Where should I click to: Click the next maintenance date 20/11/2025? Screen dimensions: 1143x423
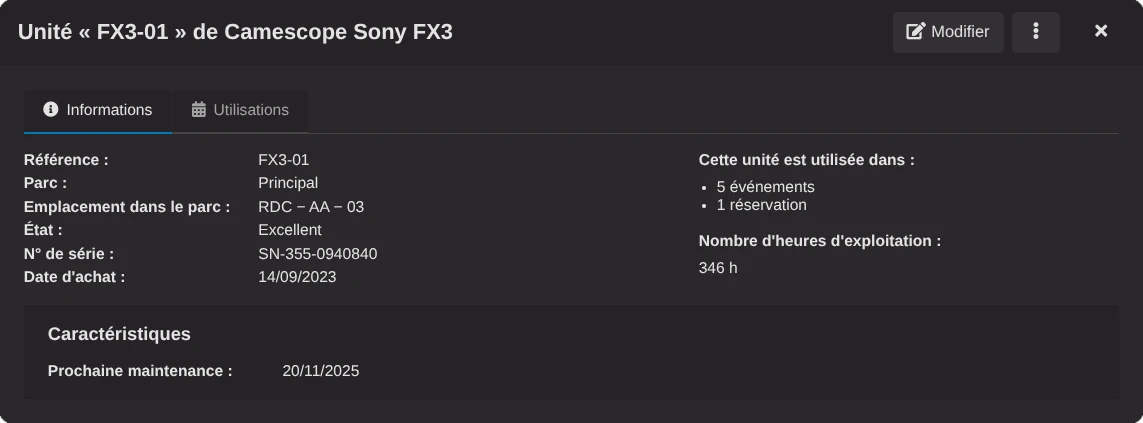click(x=321, y=371)
